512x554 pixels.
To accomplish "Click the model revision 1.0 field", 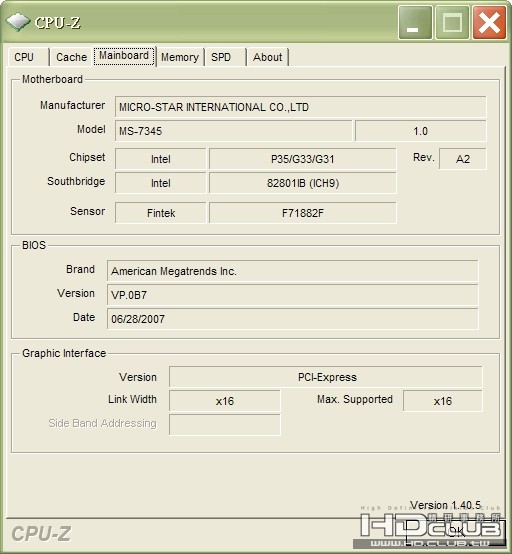I will click(x=420, y=131).
